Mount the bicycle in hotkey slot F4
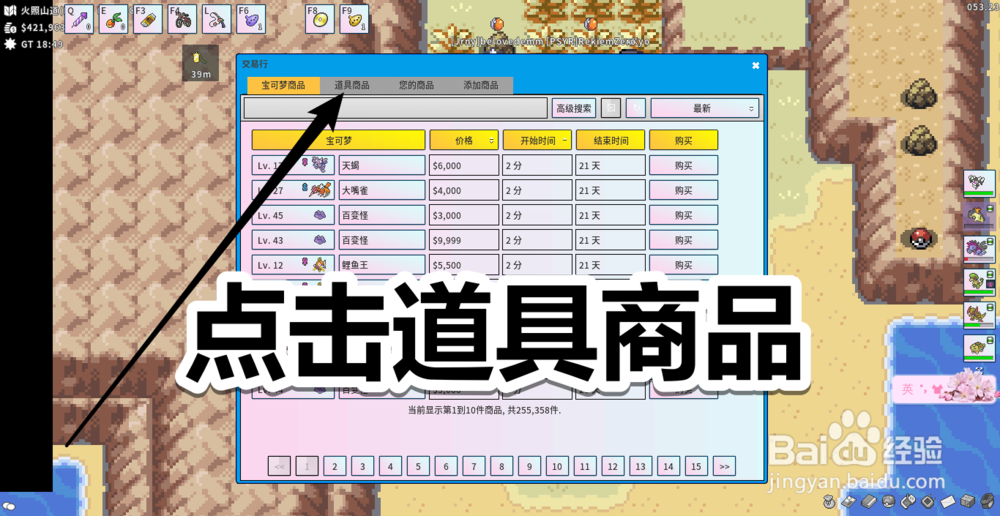The image size is (1000, 516). [182, 19]
